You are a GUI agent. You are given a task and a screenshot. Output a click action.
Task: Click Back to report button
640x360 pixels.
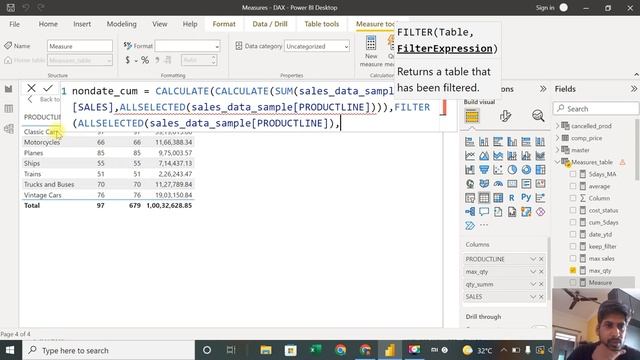[x=44, y=99]
